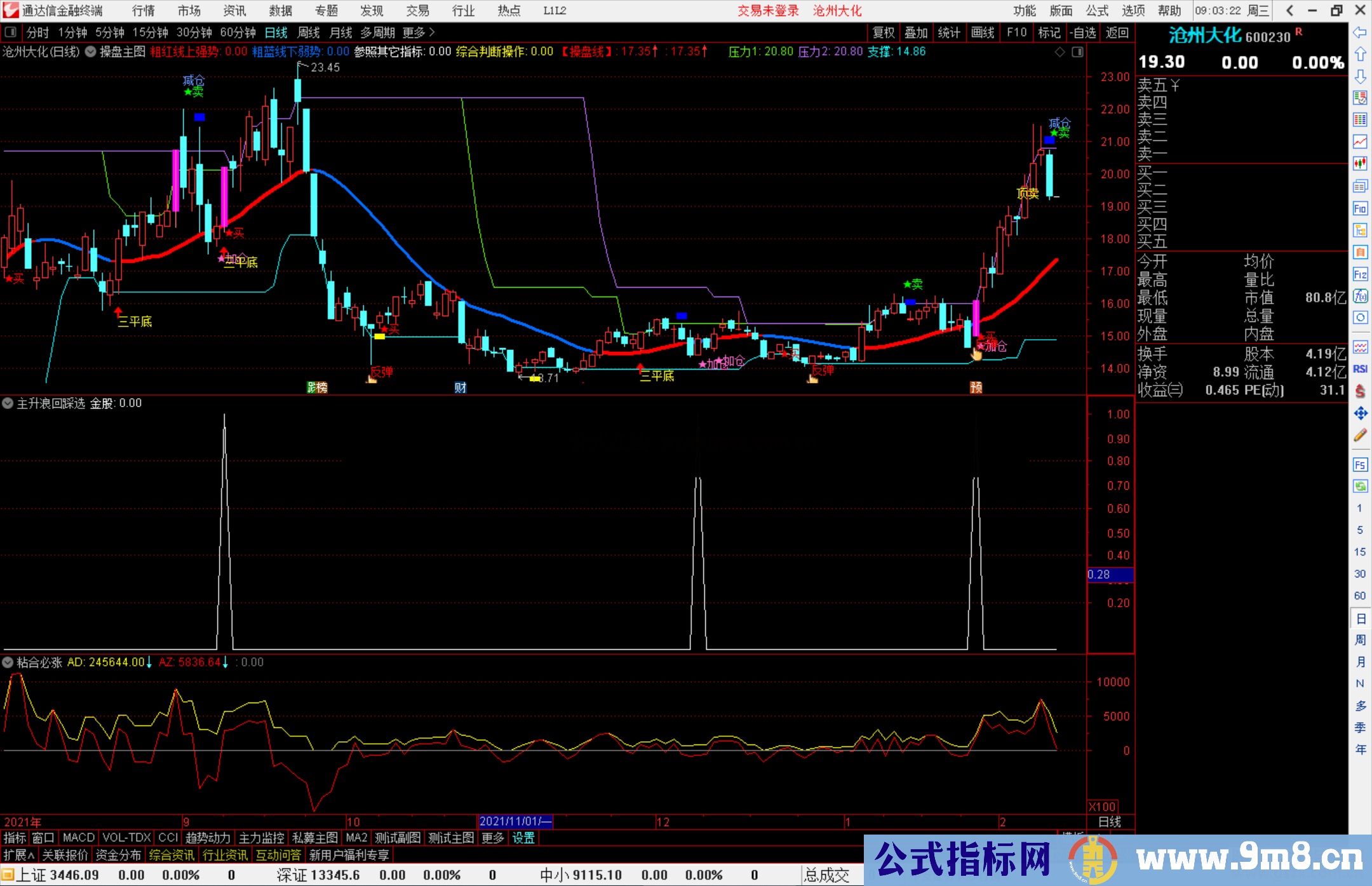Click the F12 trading sidebar icon
This screenshot has width=1372, height=886.
[1360, 274]
